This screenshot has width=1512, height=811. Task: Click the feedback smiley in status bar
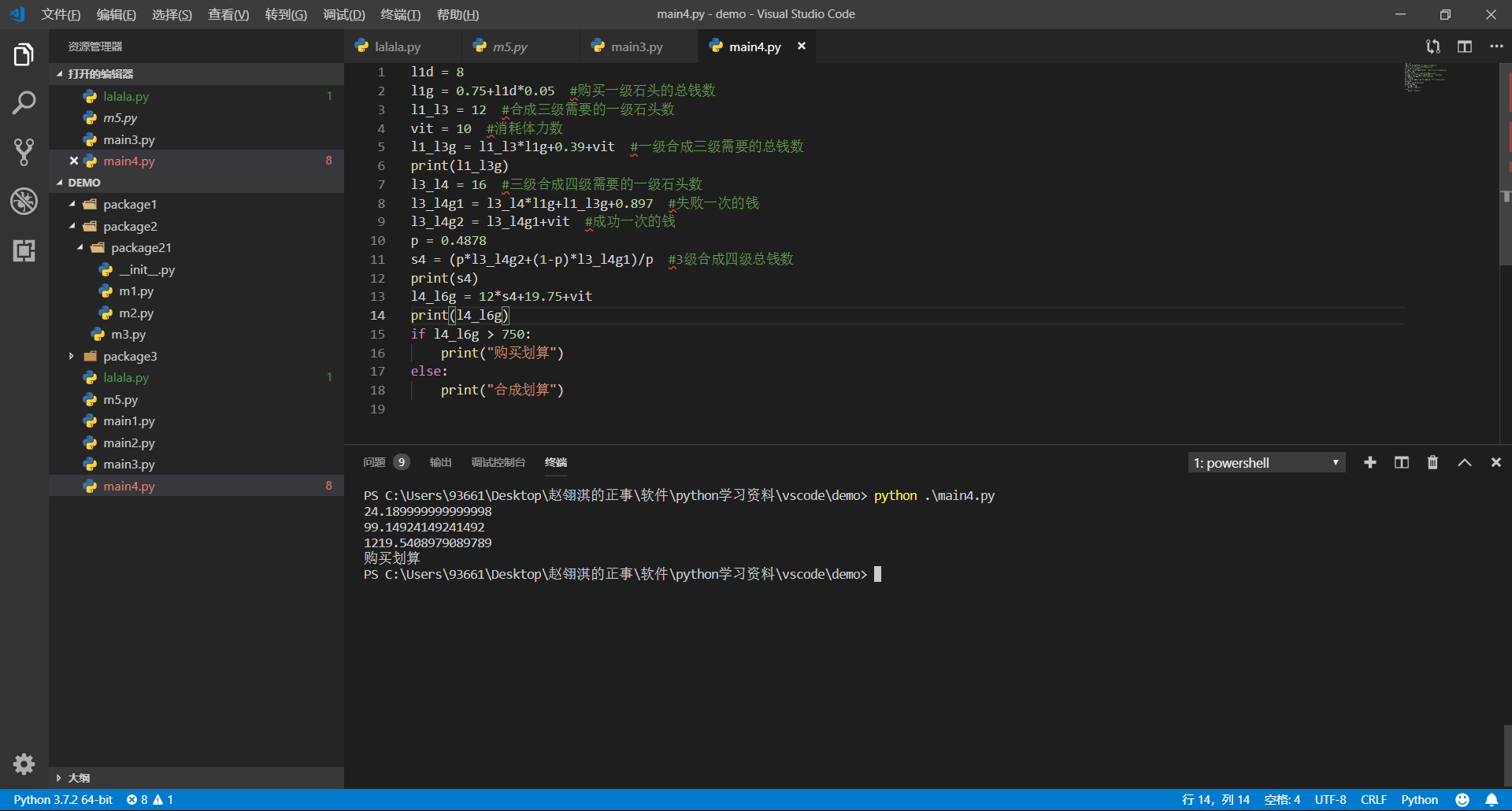pos(1462,800)
